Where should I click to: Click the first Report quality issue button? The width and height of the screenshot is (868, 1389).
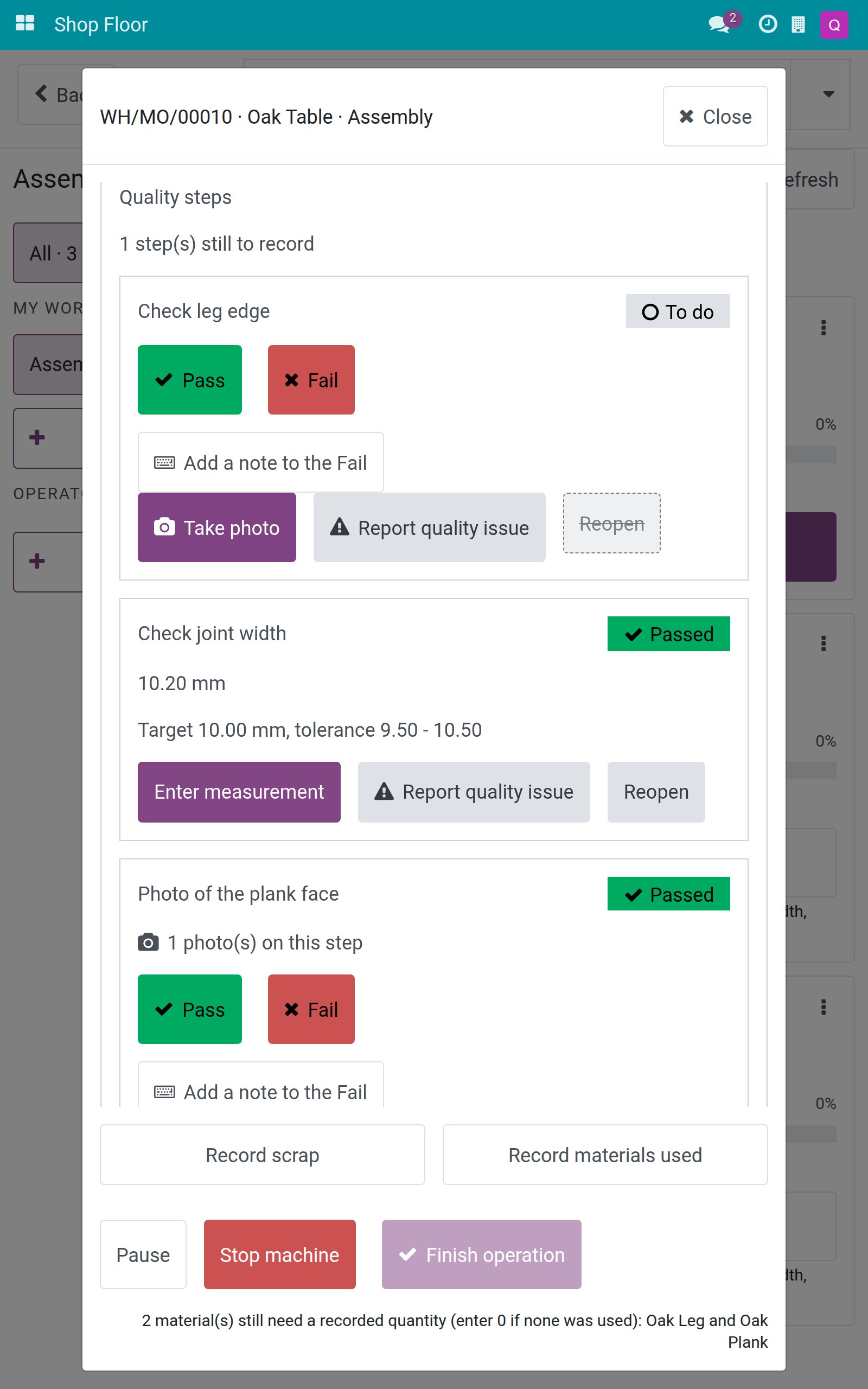click(x=429, y=527)
